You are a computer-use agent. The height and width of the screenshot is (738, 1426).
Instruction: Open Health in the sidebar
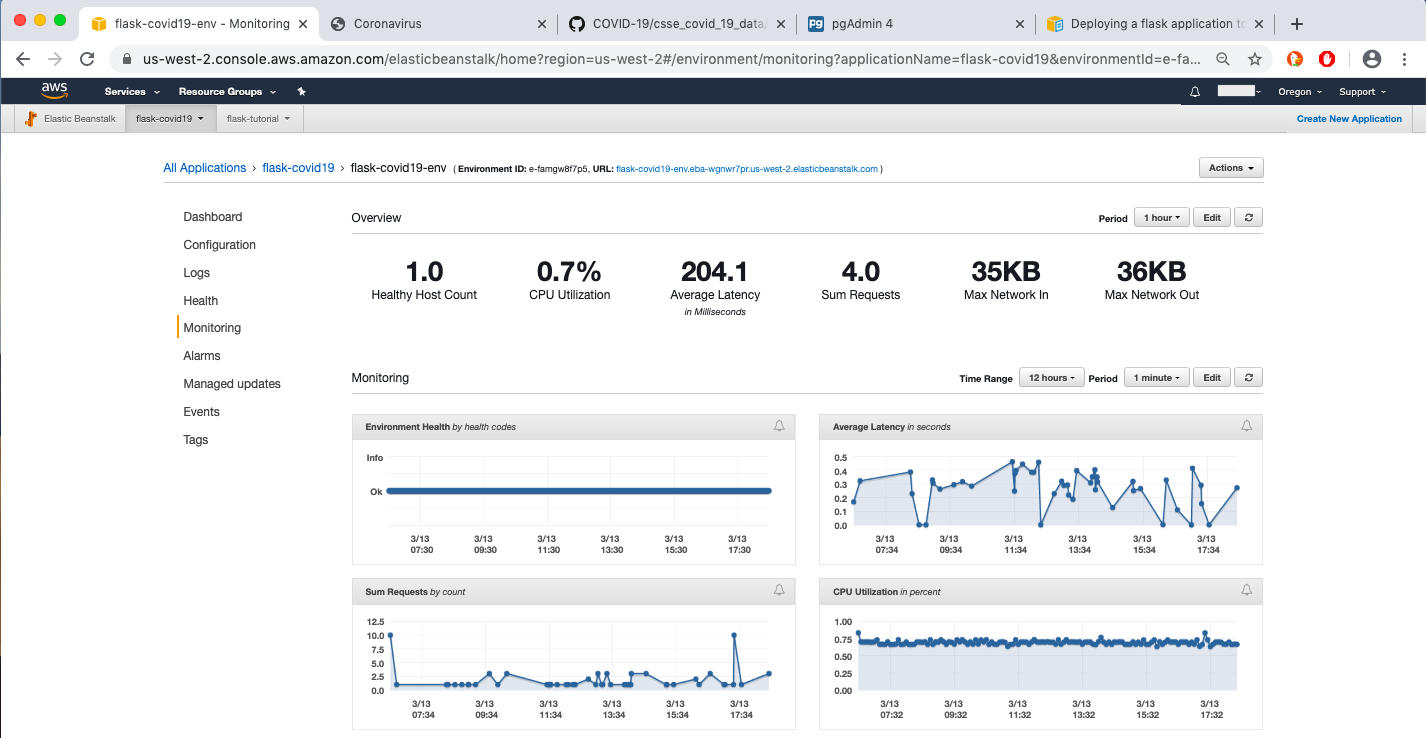(201, 301)
